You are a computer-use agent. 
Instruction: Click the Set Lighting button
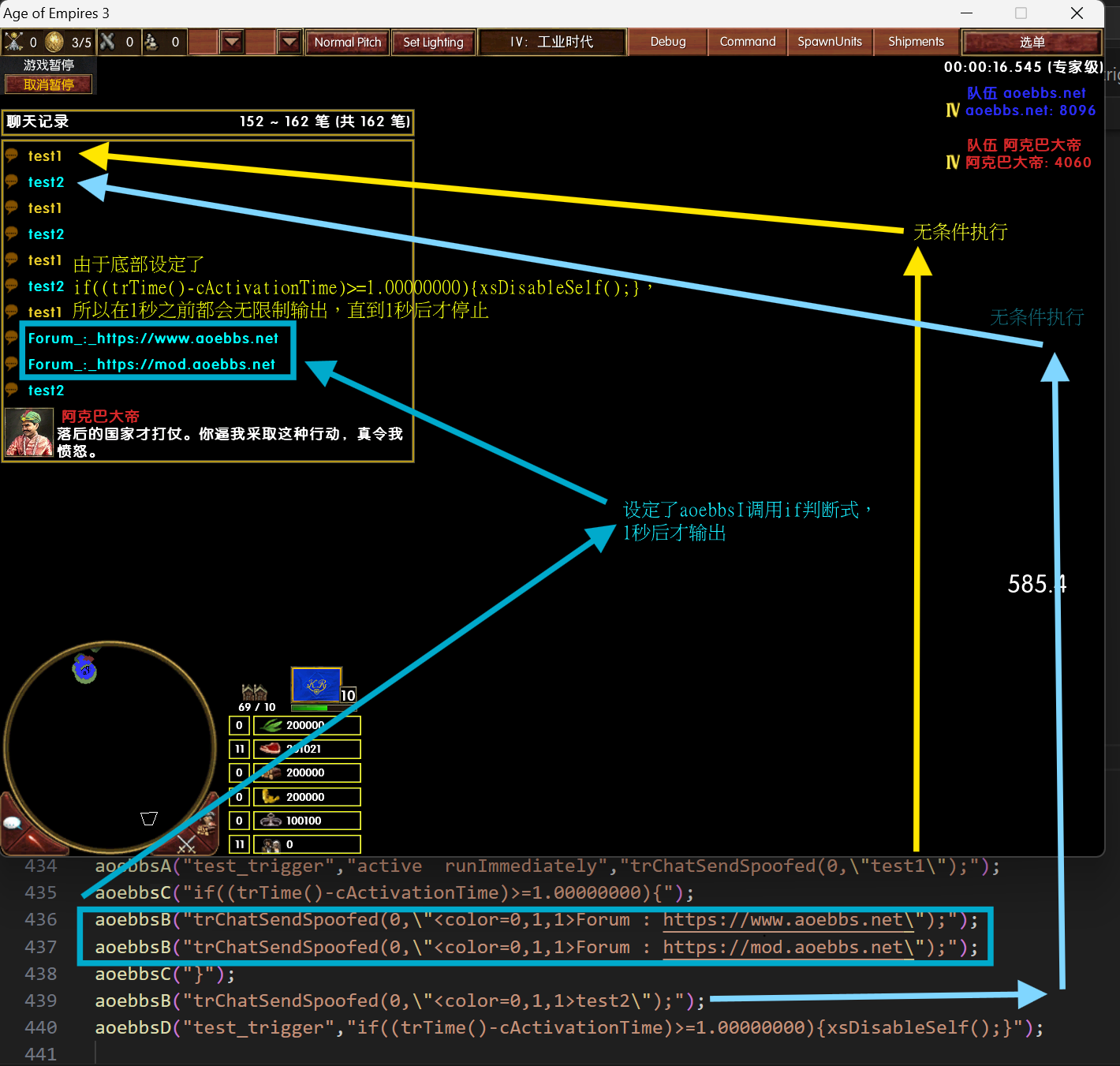coord(433,42)
